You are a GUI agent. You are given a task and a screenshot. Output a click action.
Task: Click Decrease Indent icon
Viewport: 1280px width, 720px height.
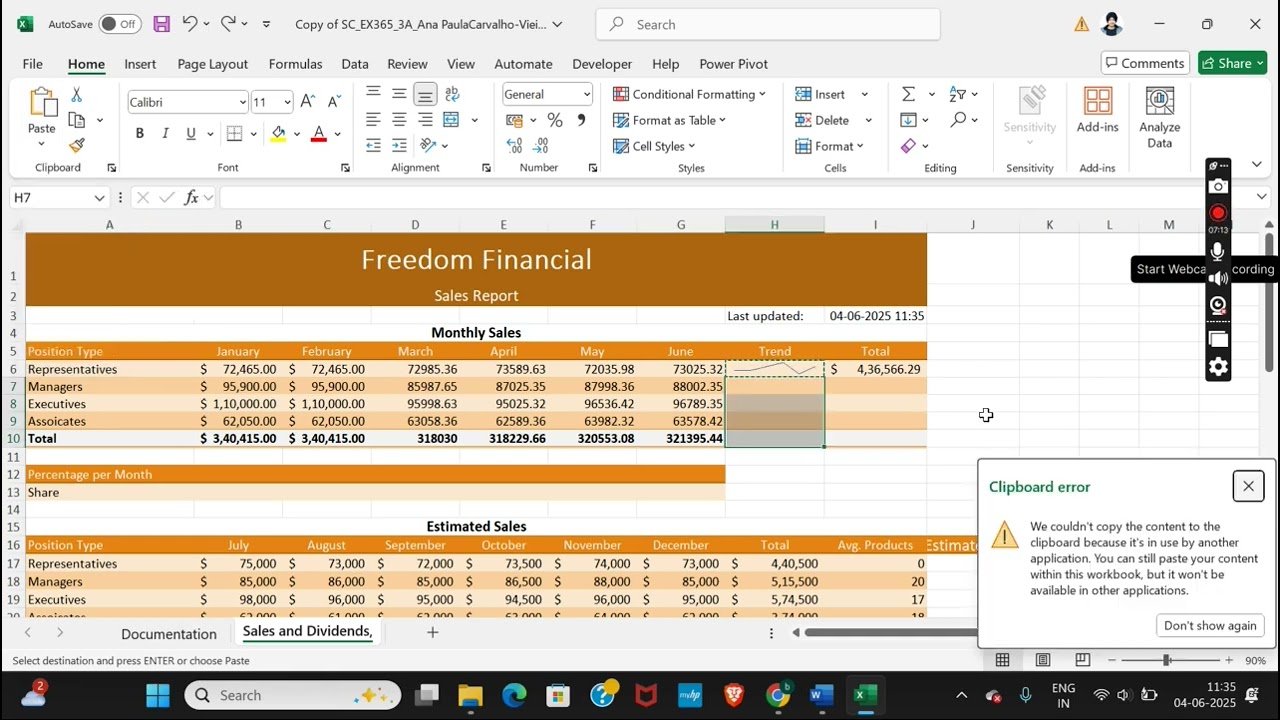[373, 146]
